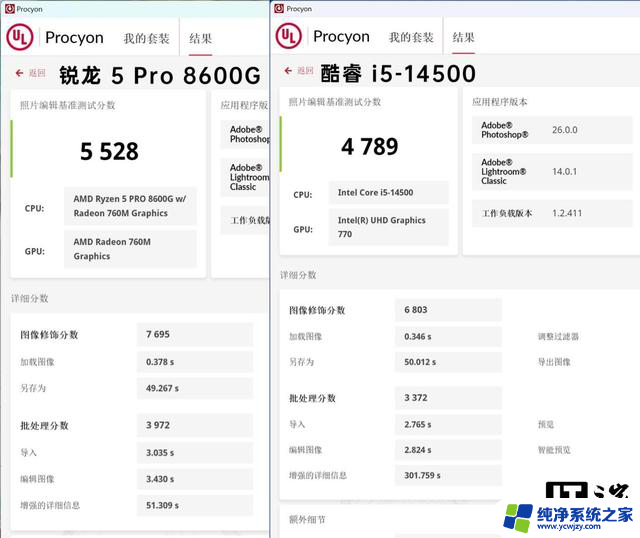Click enhanced details time 301.759 s

pos(448,476)
